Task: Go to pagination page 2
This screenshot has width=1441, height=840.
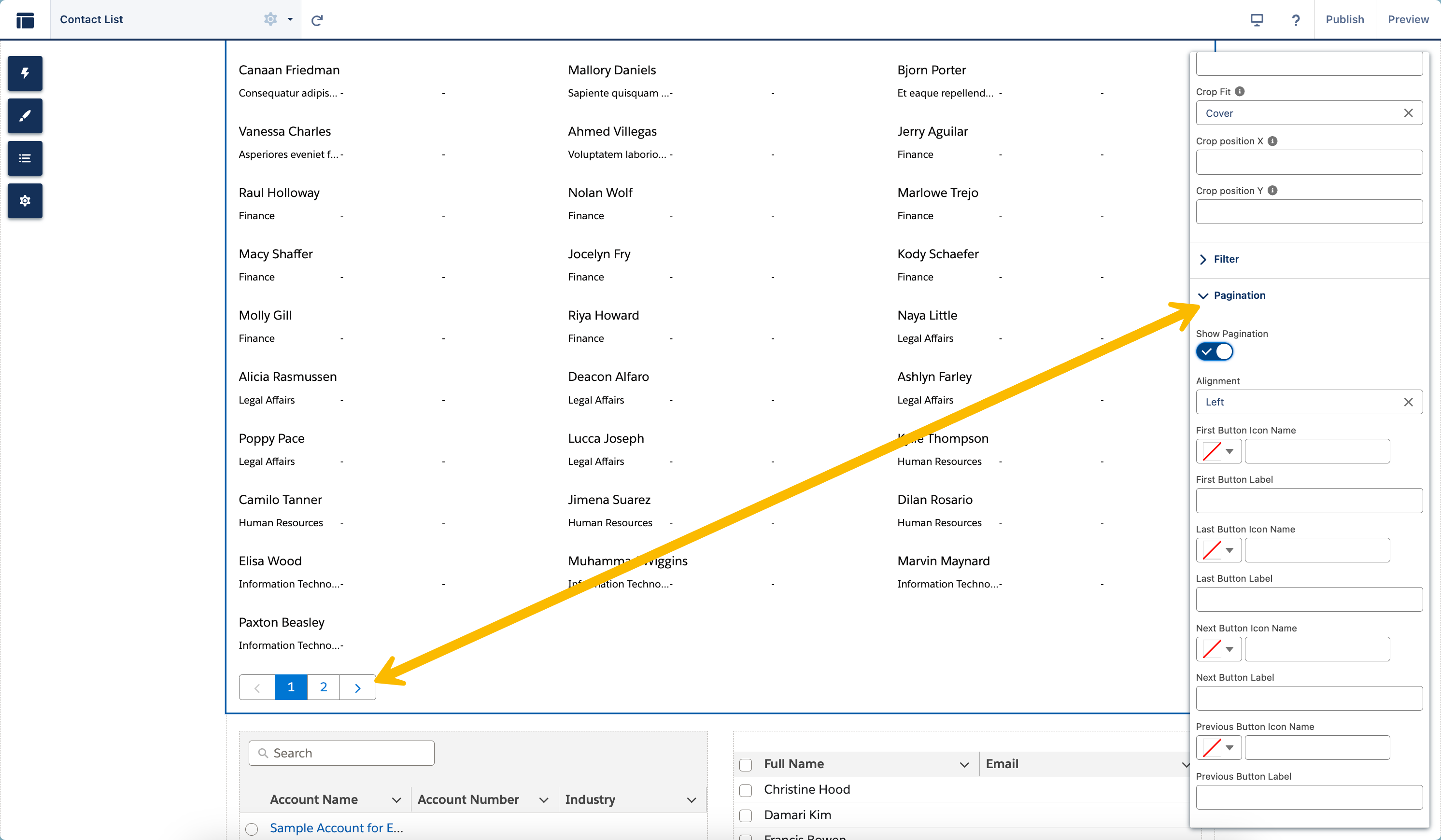Action: (x=323, y=687)
